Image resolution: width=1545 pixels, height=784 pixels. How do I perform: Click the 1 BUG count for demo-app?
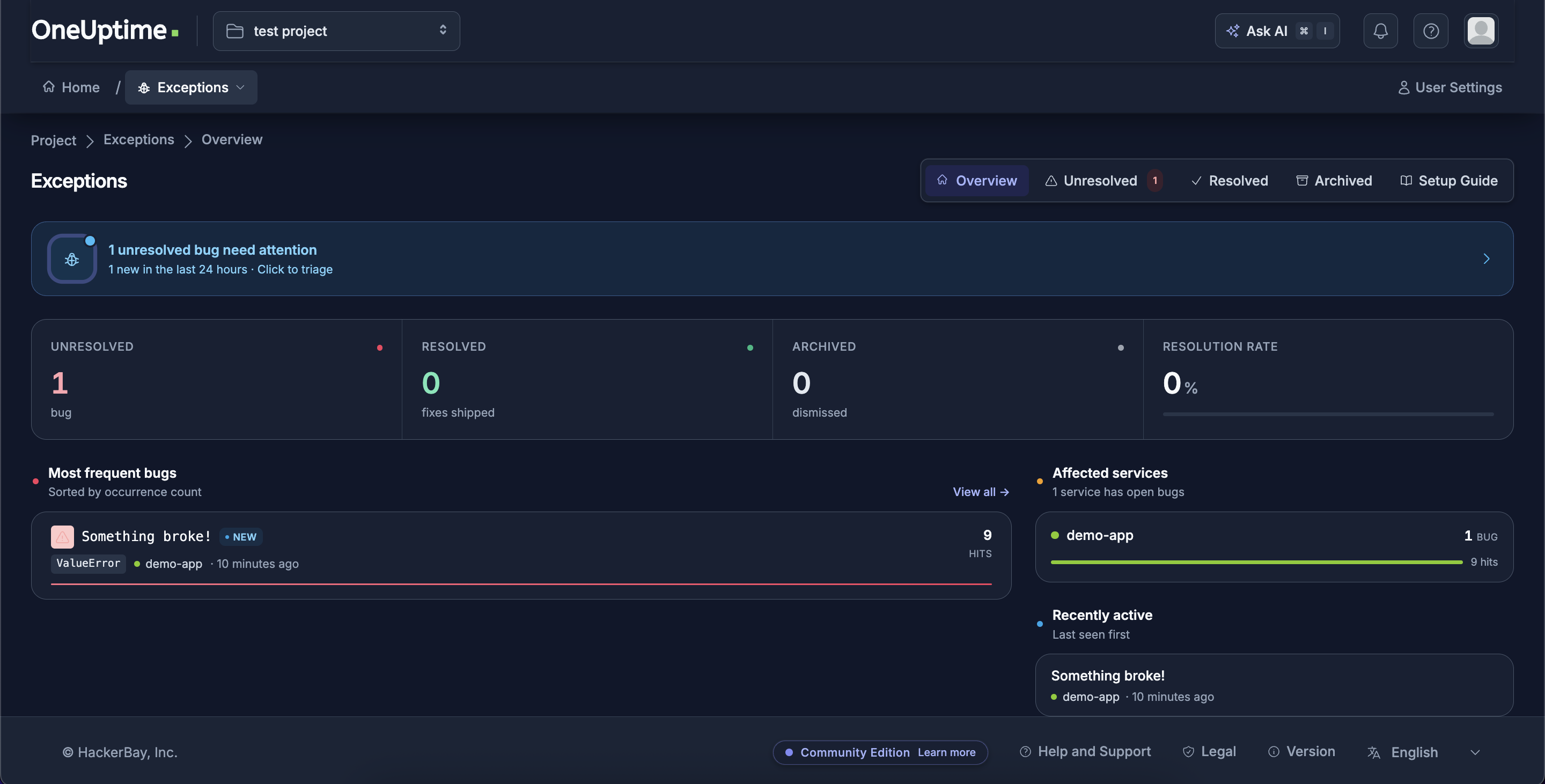1480,536
